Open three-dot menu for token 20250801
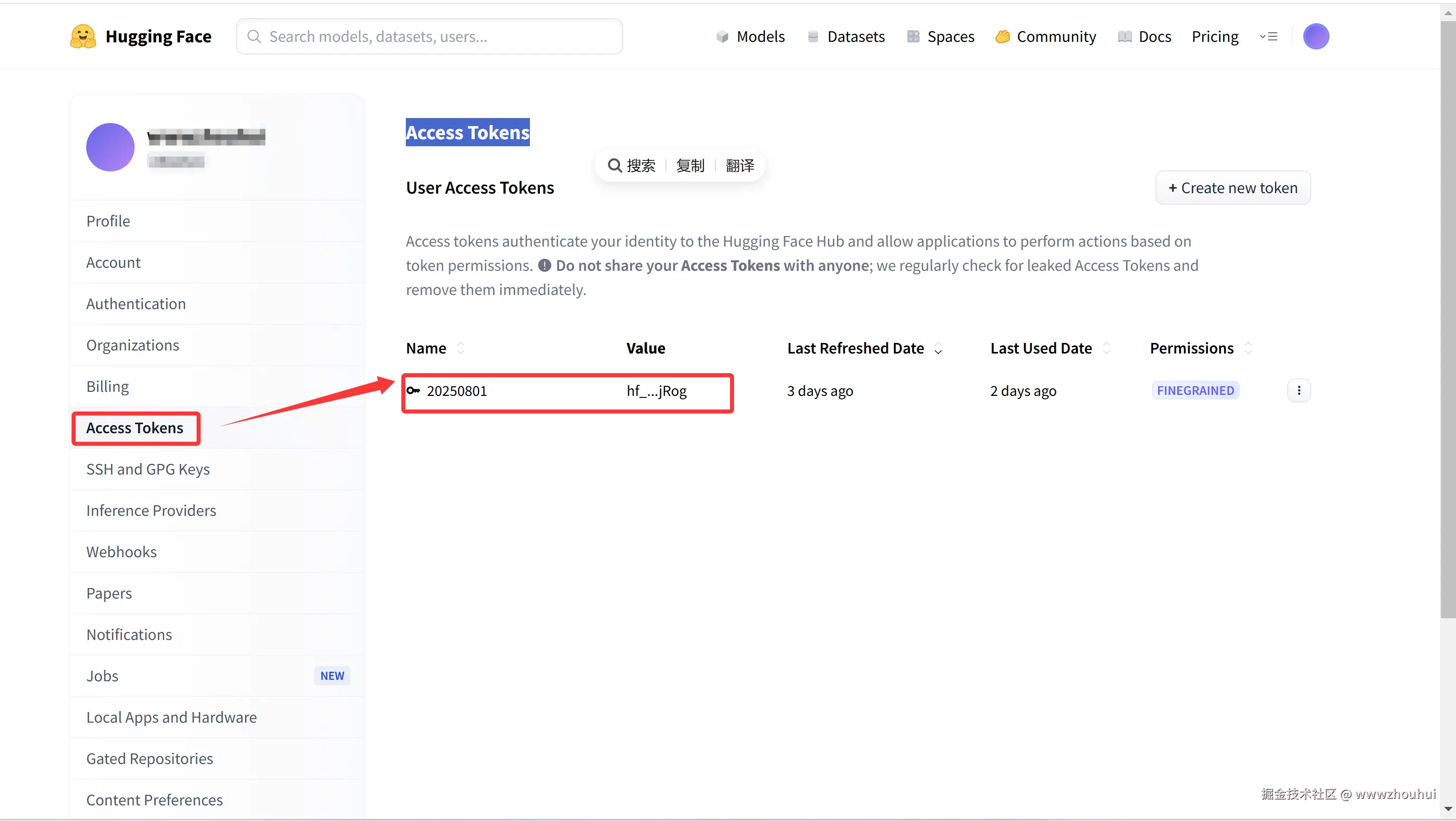 pyautogui.click(x=1299, y=391)
